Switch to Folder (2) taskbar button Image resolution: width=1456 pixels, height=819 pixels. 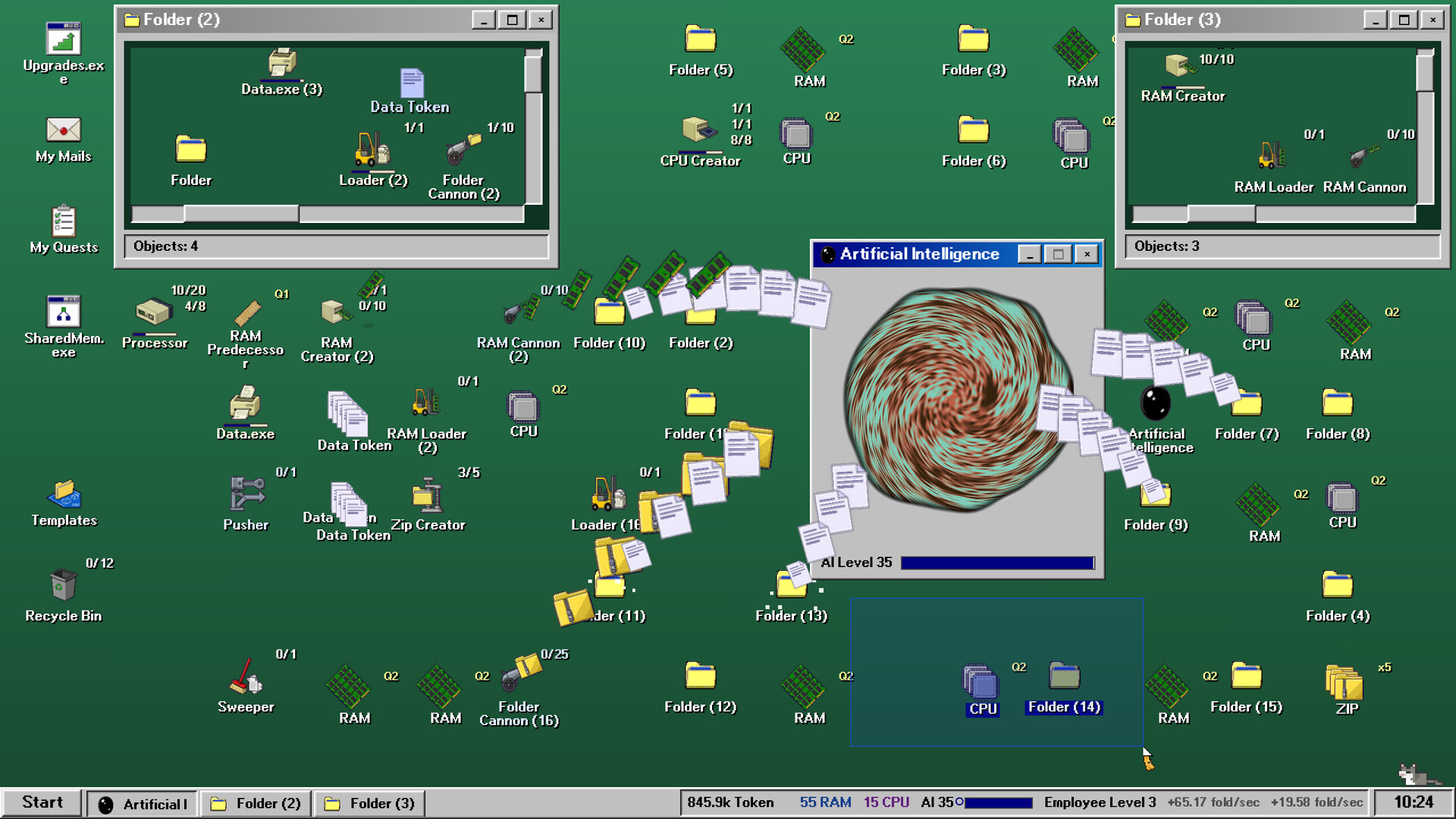point(256,803)
